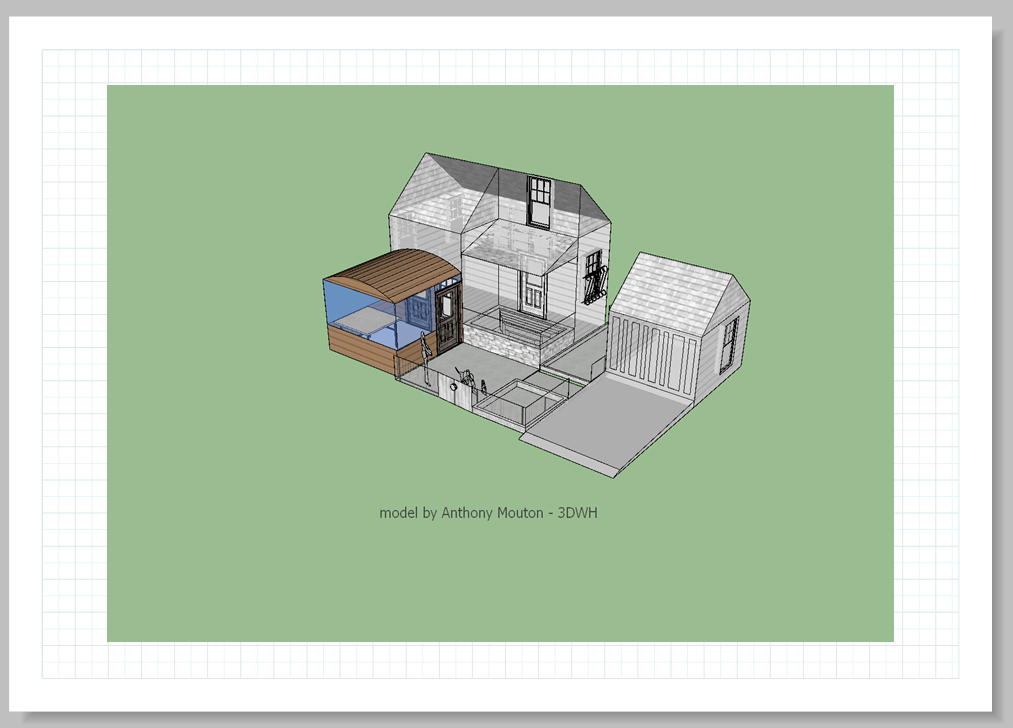Select the 'model by Anthony Mouton - 3DWH' caption
The width and height of the screenshot is (1013, 728).
coord(488,513)
